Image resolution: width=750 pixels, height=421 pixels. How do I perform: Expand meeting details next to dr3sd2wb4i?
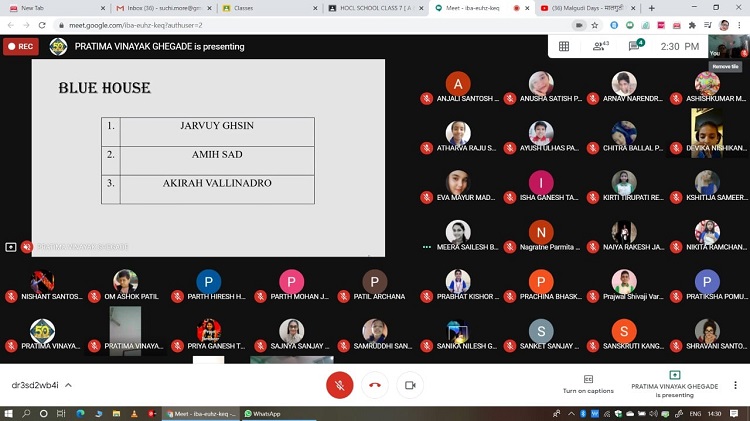69,385
